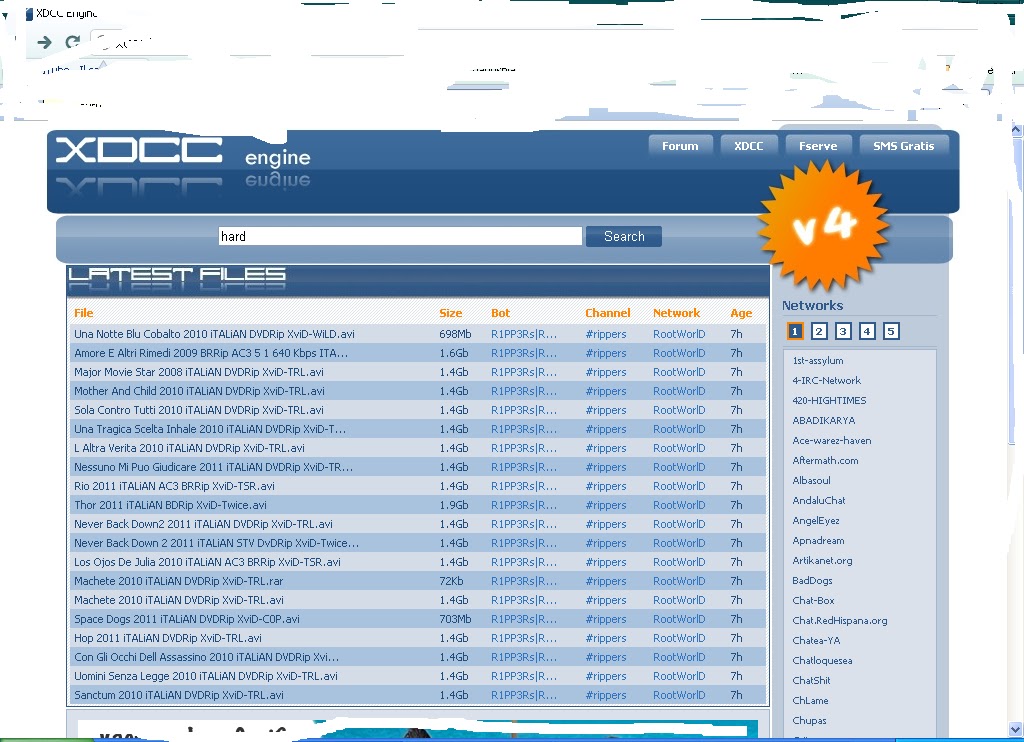Open the SMS Gratis tab
This screenshot has height=742, width=1024.
pyautogui.click(x=904, y=146)
